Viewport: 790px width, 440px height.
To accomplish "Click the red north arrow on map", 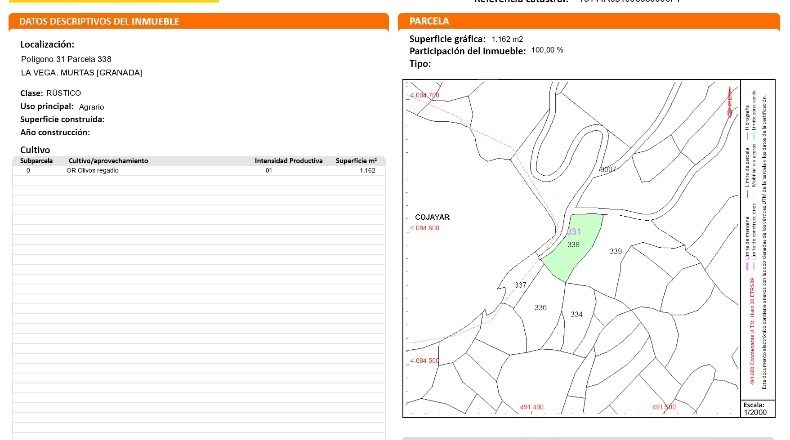I will click(x=729, y=102).
